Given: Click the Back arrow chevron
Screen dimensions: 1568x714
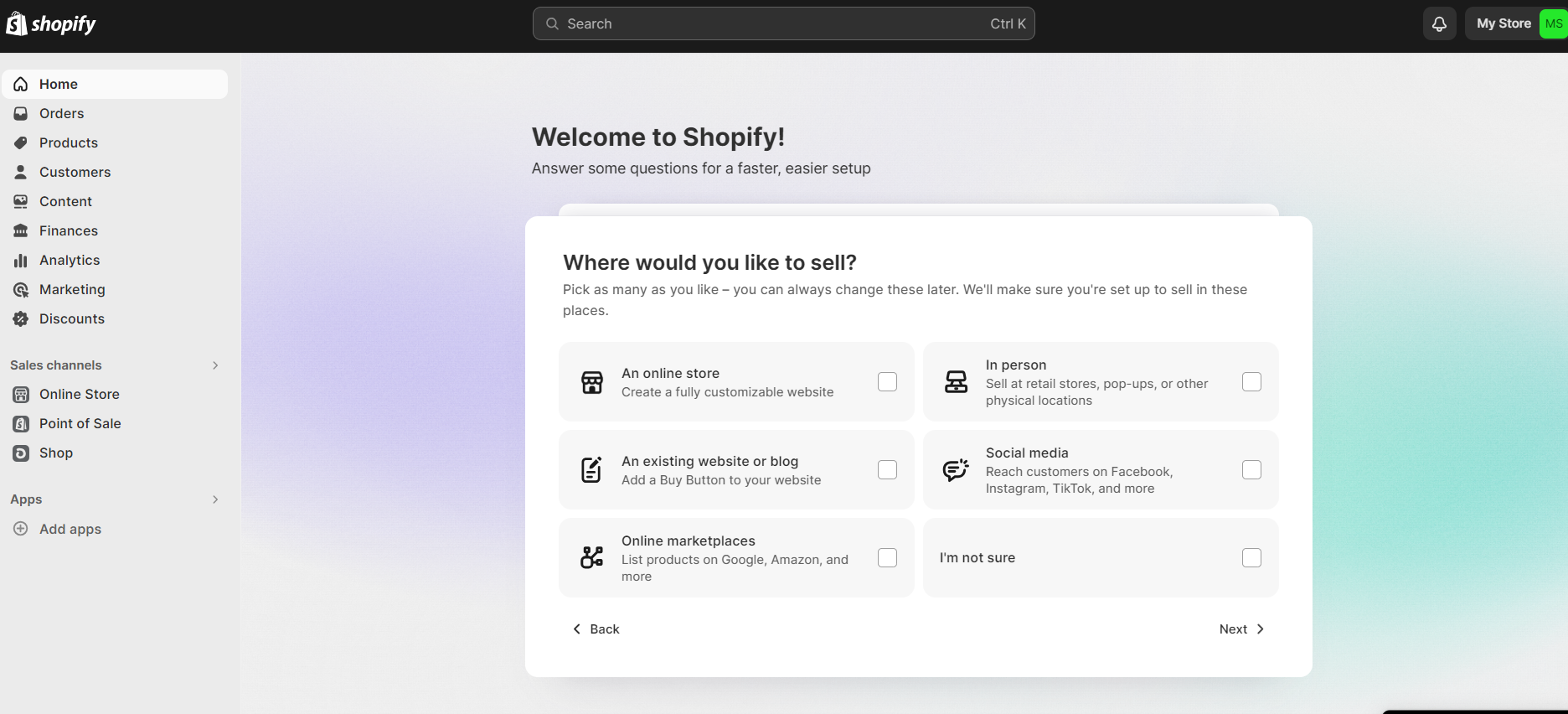Looking at the screenshot, I should [x=576, y=629].
